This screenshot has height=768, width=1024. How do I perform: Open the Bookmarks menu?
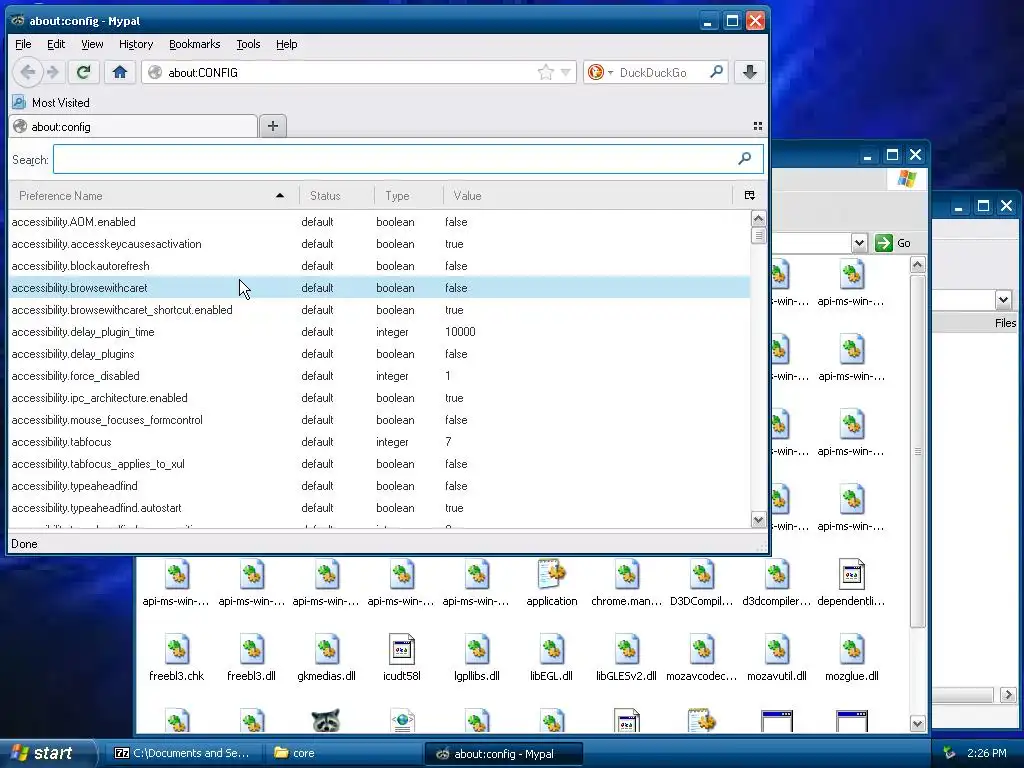195,44
